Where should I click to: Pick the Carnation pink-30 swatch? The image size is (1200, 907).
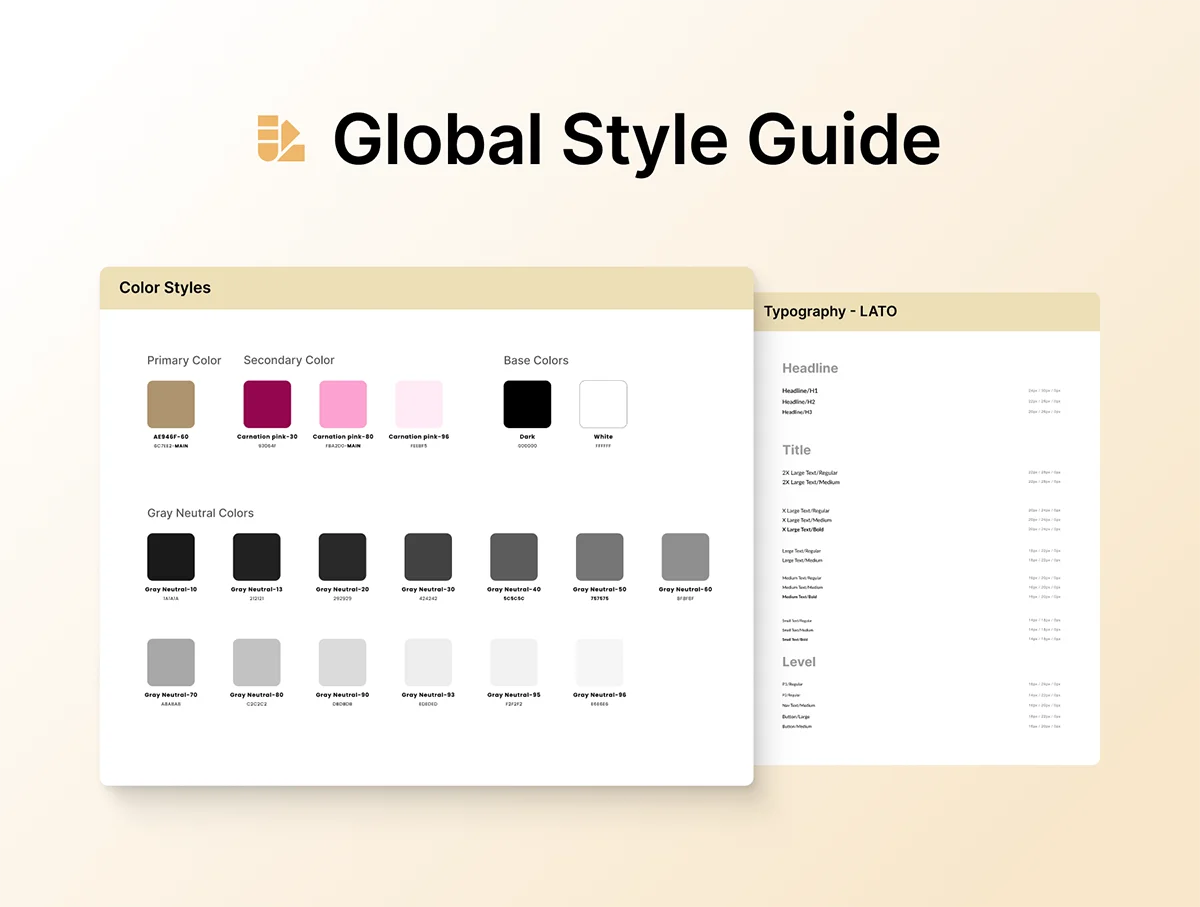[x=267, y=404]
